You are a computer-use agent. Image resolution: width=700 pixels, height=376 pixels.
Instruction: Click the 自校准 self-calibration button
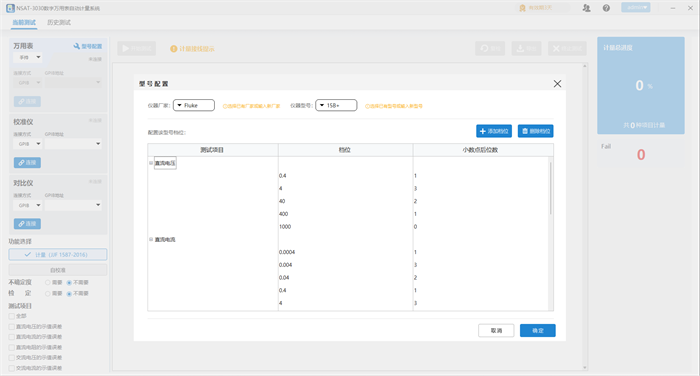[58, 270]
